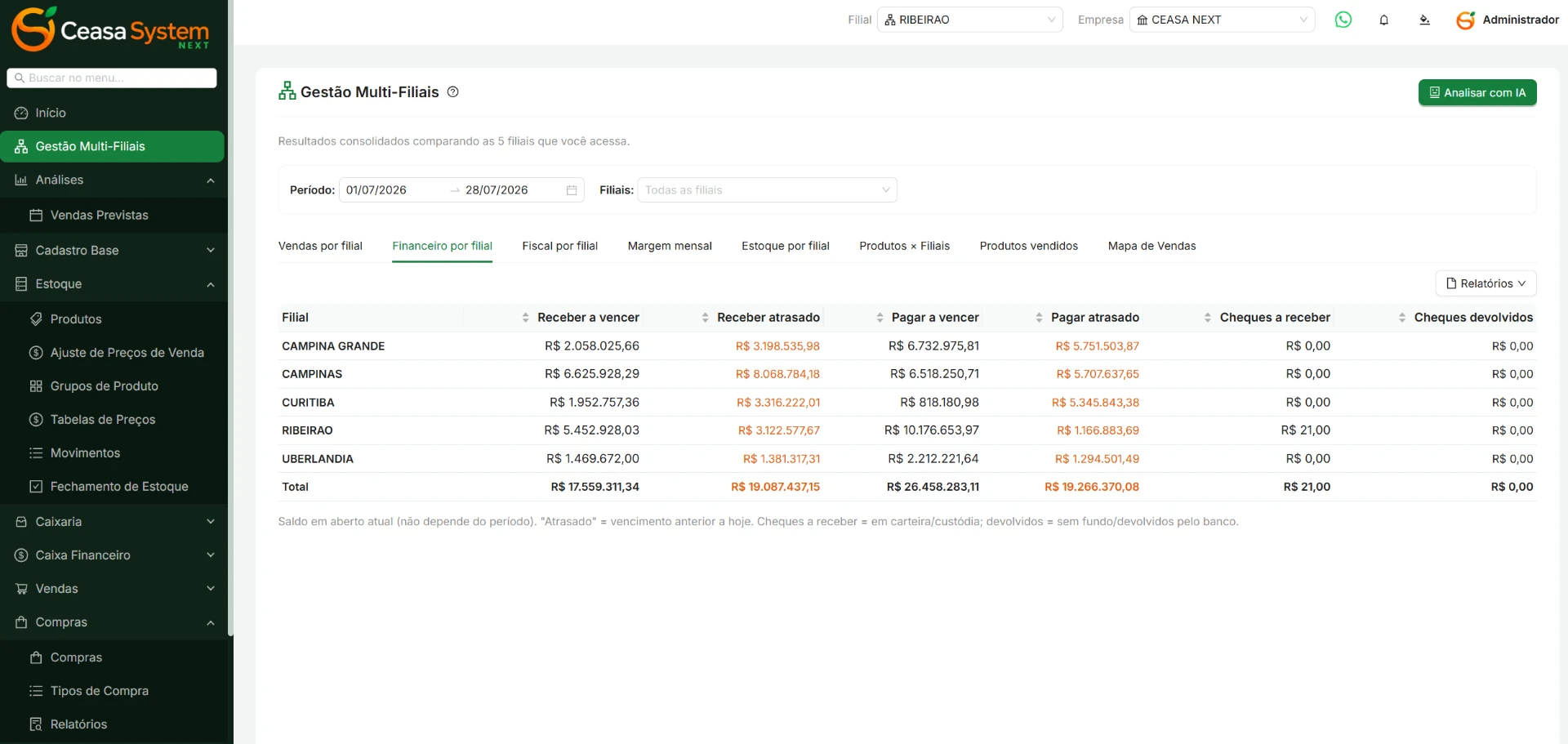The width and height of the screenshot is (1568, 744).
Task: Open Grupos de Produto
Action: 113,385
